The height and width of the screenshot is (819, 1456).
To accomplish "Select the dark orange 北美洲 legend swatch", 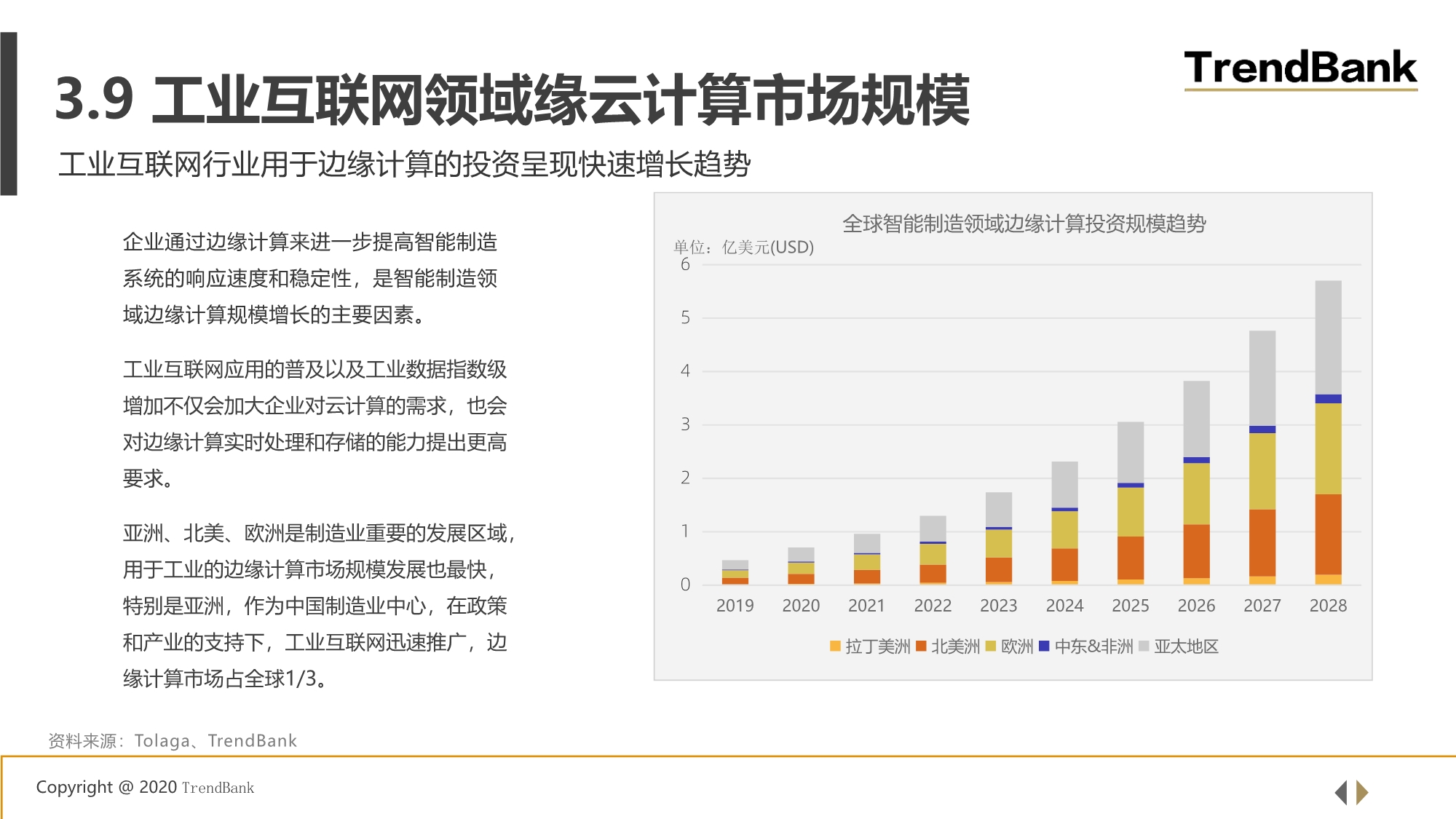I will click(921, 646).
